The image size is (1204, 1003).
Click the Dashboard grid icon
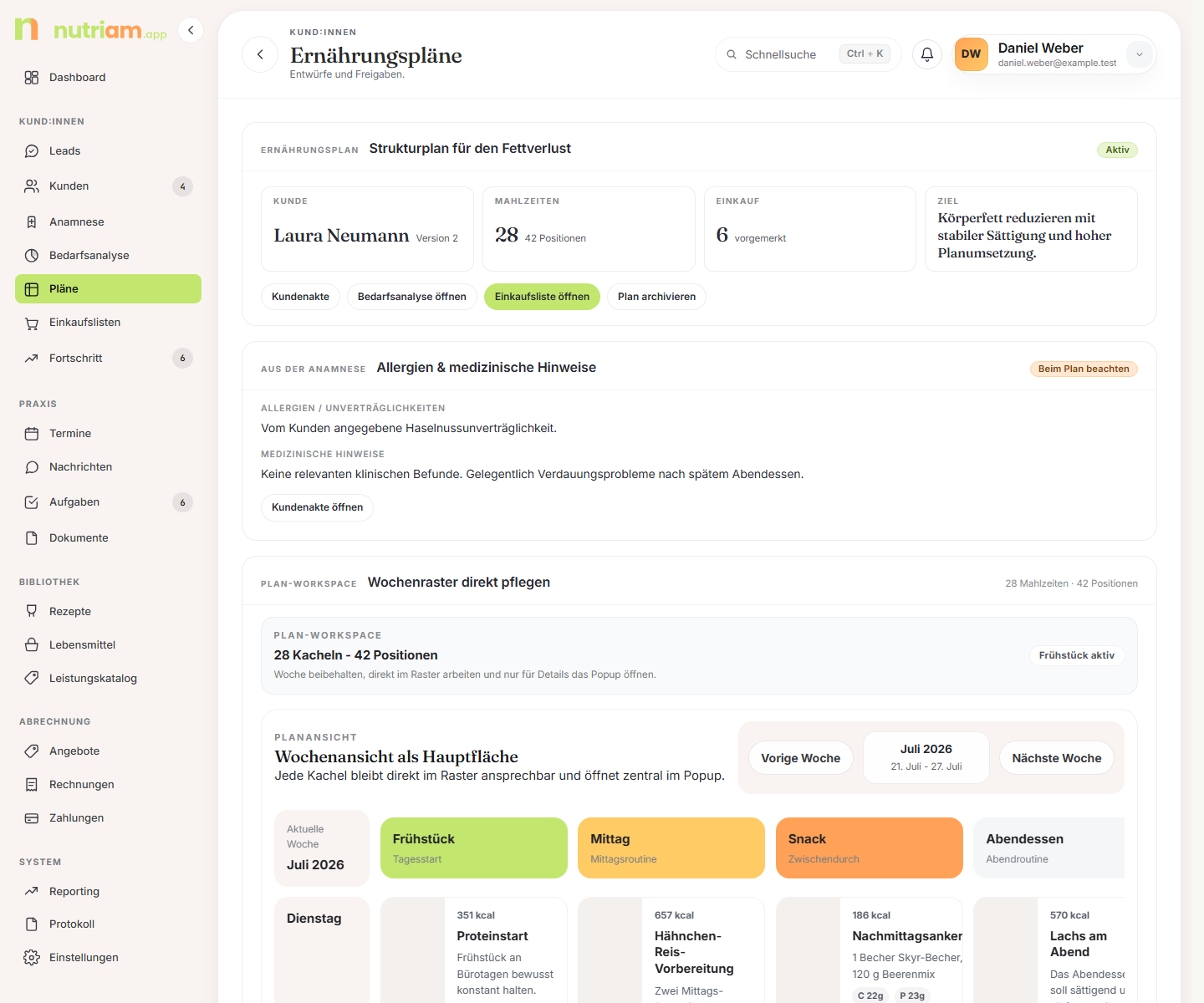(x=32, y=78)
